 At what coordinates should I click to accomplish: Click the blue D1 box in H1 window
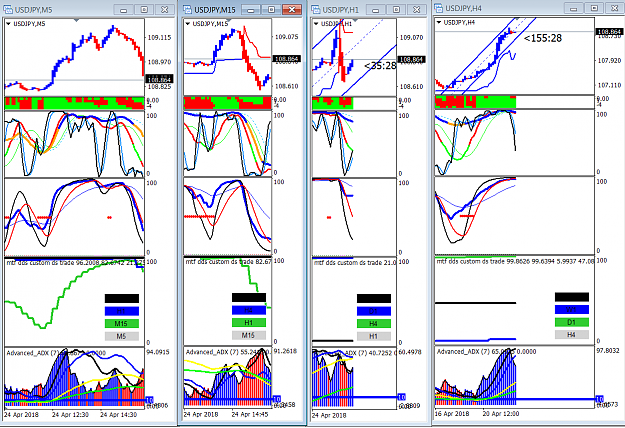coord(373,311)
